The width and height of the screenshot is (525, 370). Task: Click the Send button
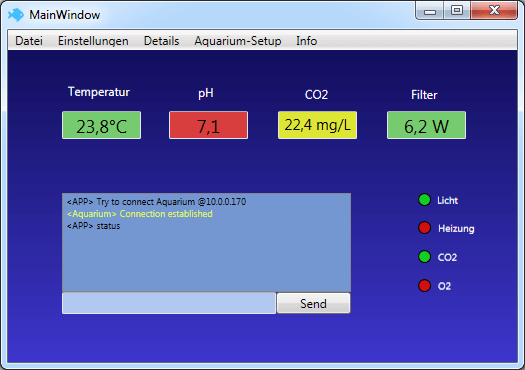click(x=314, y=303)
